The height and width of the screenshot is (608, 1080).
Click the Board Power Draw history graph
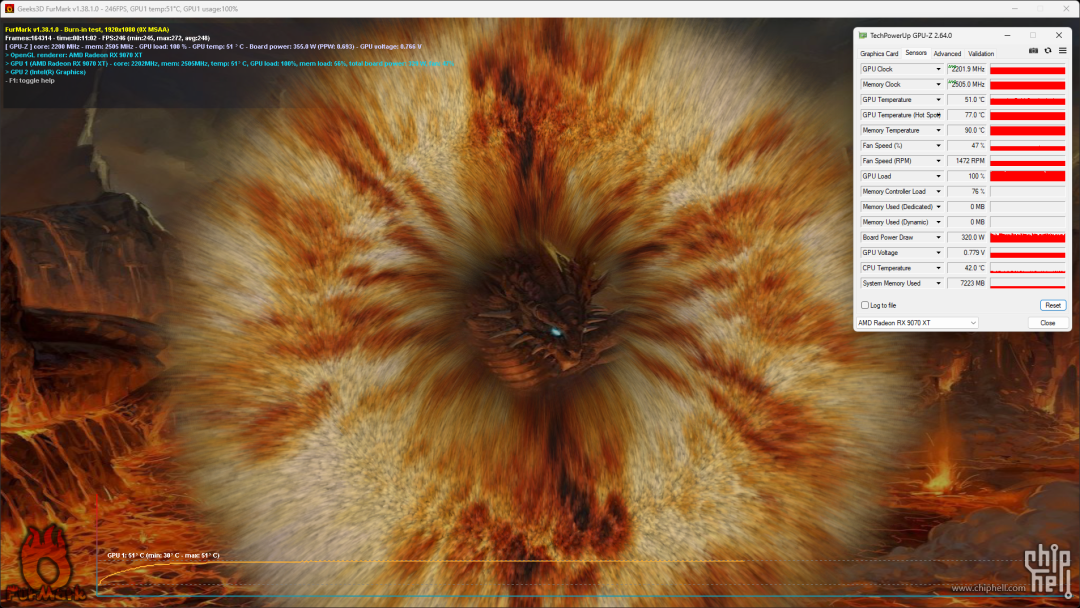pyautogui.click(x=1028, y=238)
